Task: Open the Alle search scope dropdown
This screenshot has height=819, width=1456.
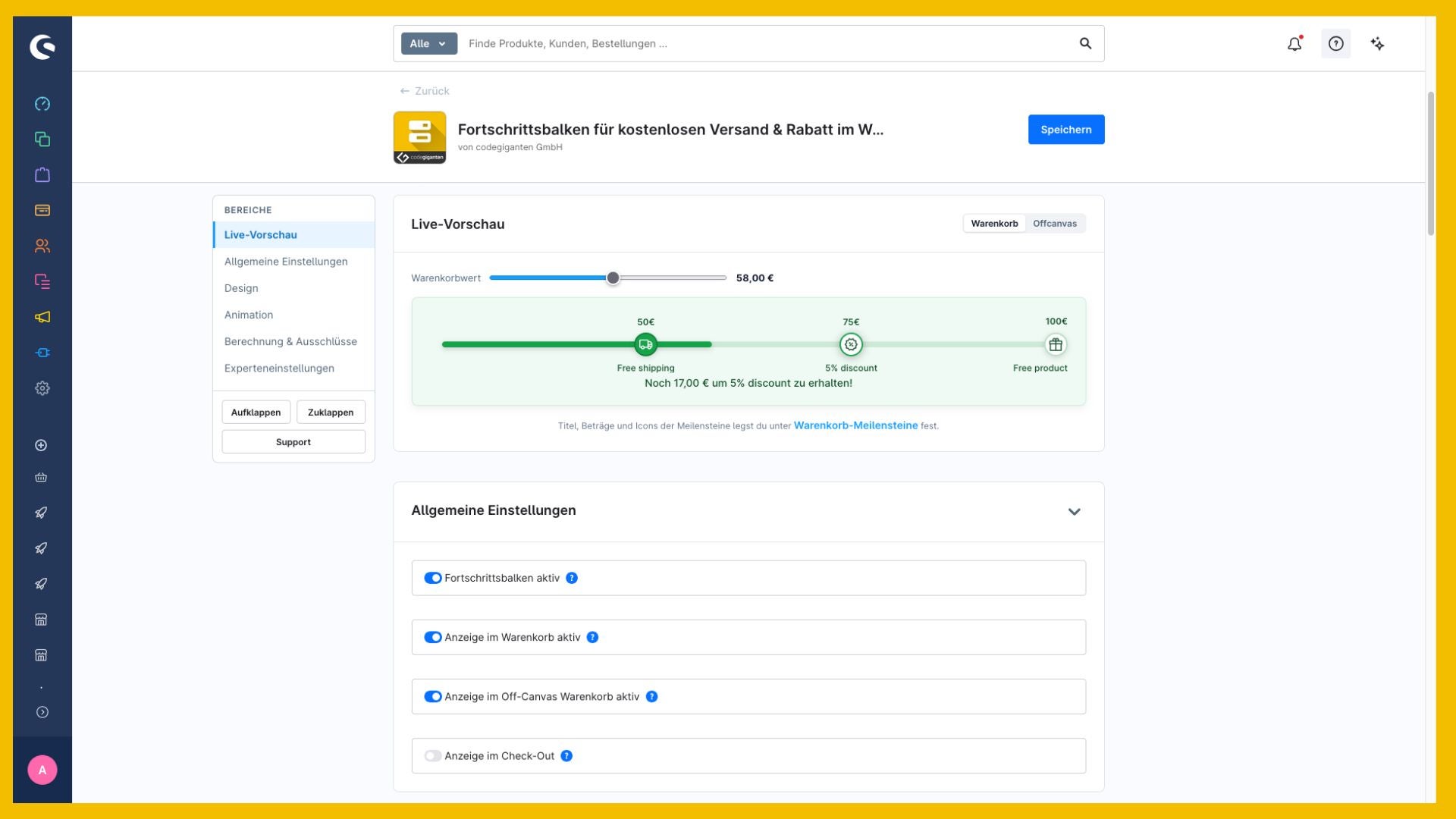Action: [428, 43]
